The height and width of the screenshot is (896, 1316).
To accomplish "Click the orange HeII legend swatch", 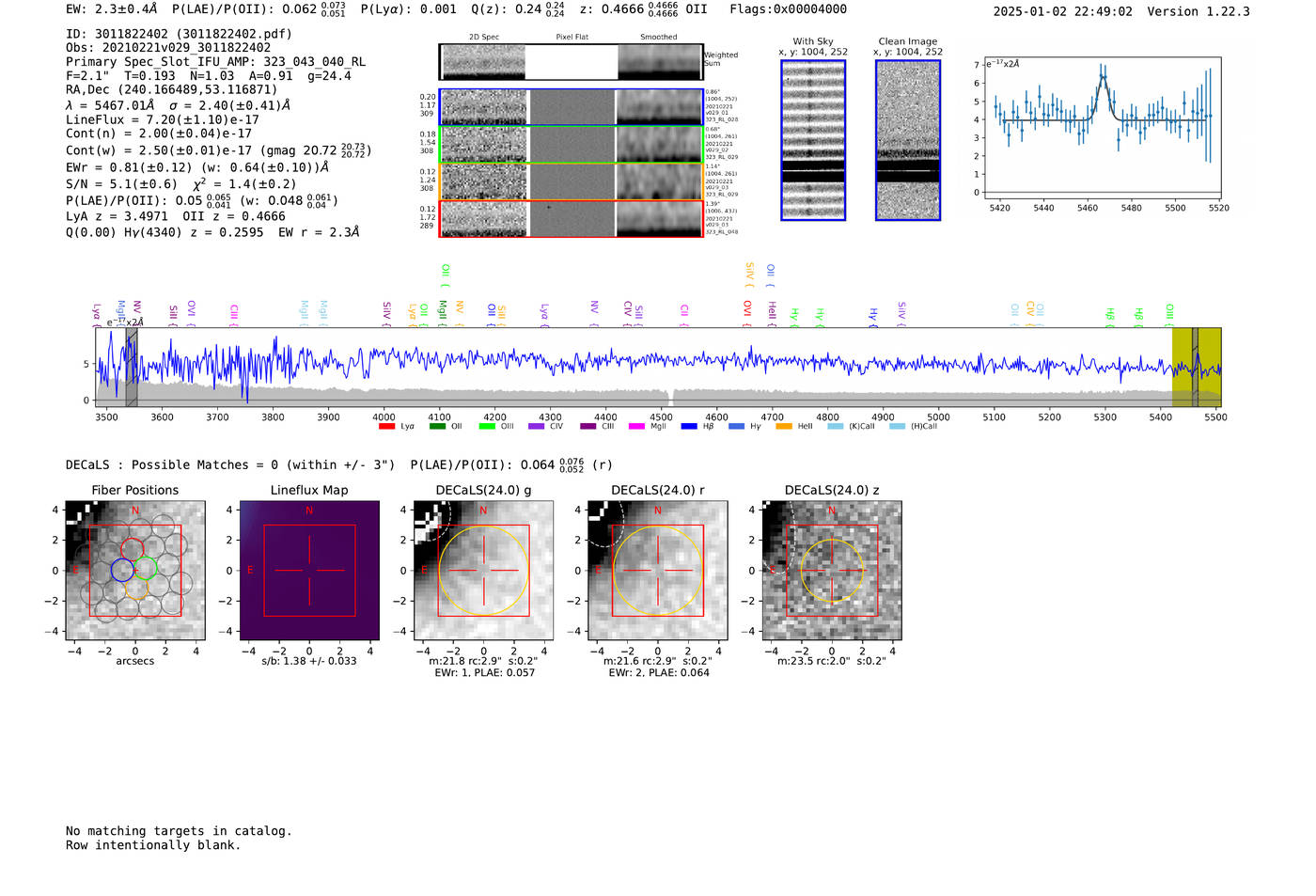I will tap(784, 427).
